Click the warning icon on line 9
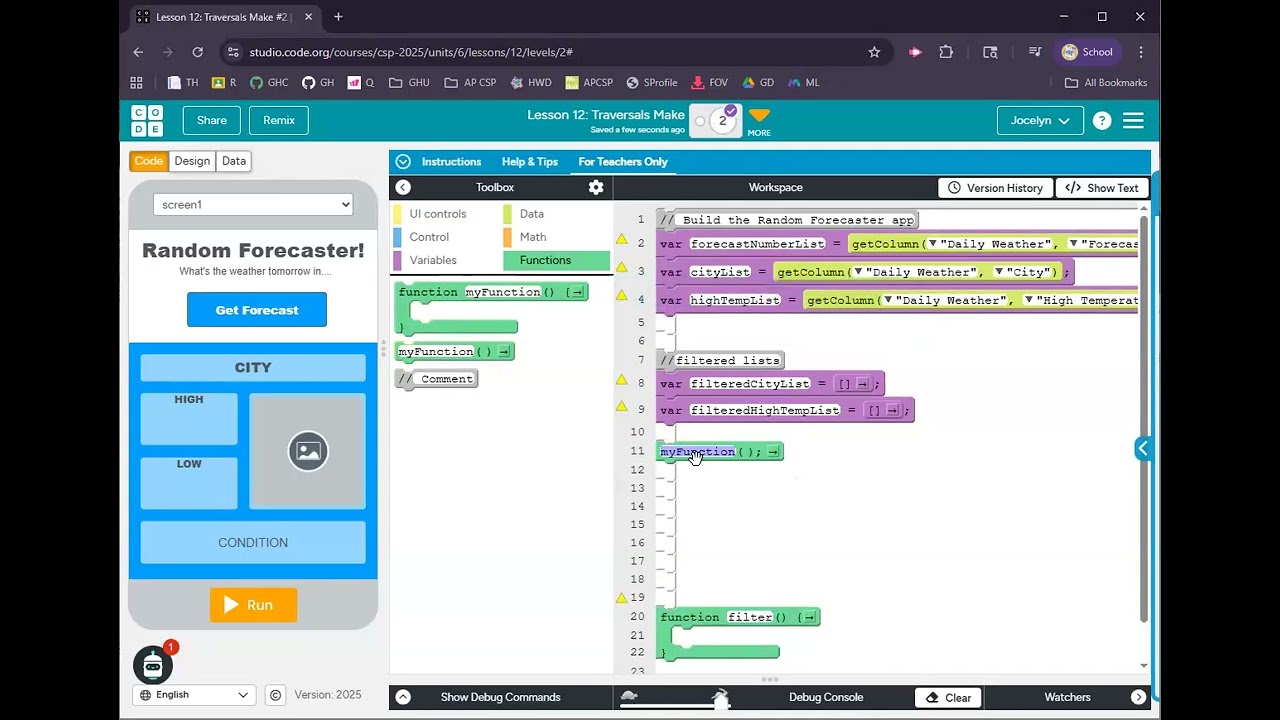This screenshot has width=1280, height=720. tap(622, 407)
